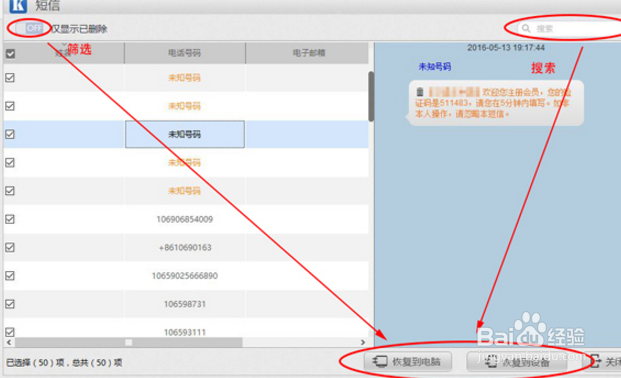This screenshot has width=621, height=378.
Task: Uncheck the checkbox for row +8610690163
Action: tap(10, 247)
